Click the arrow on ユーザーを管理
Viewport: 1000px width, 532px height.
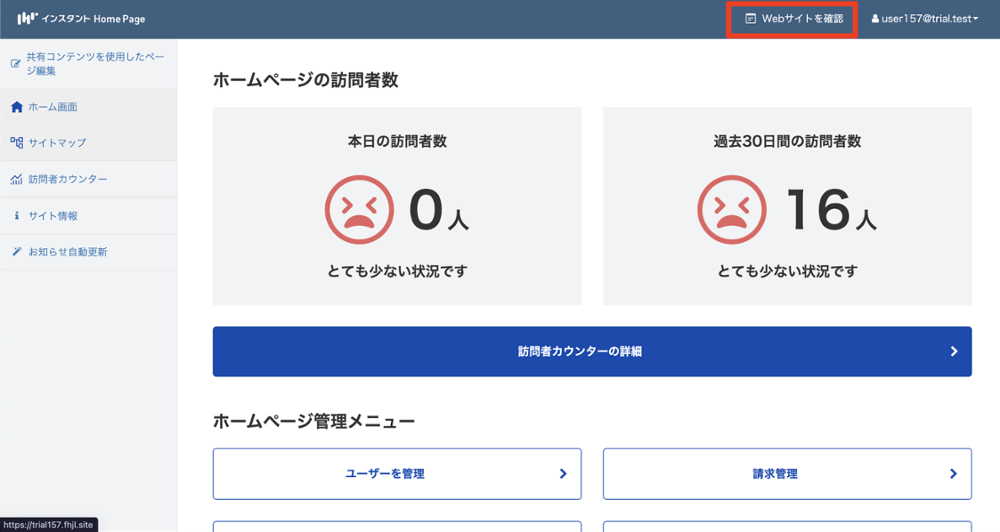point(563,474)
